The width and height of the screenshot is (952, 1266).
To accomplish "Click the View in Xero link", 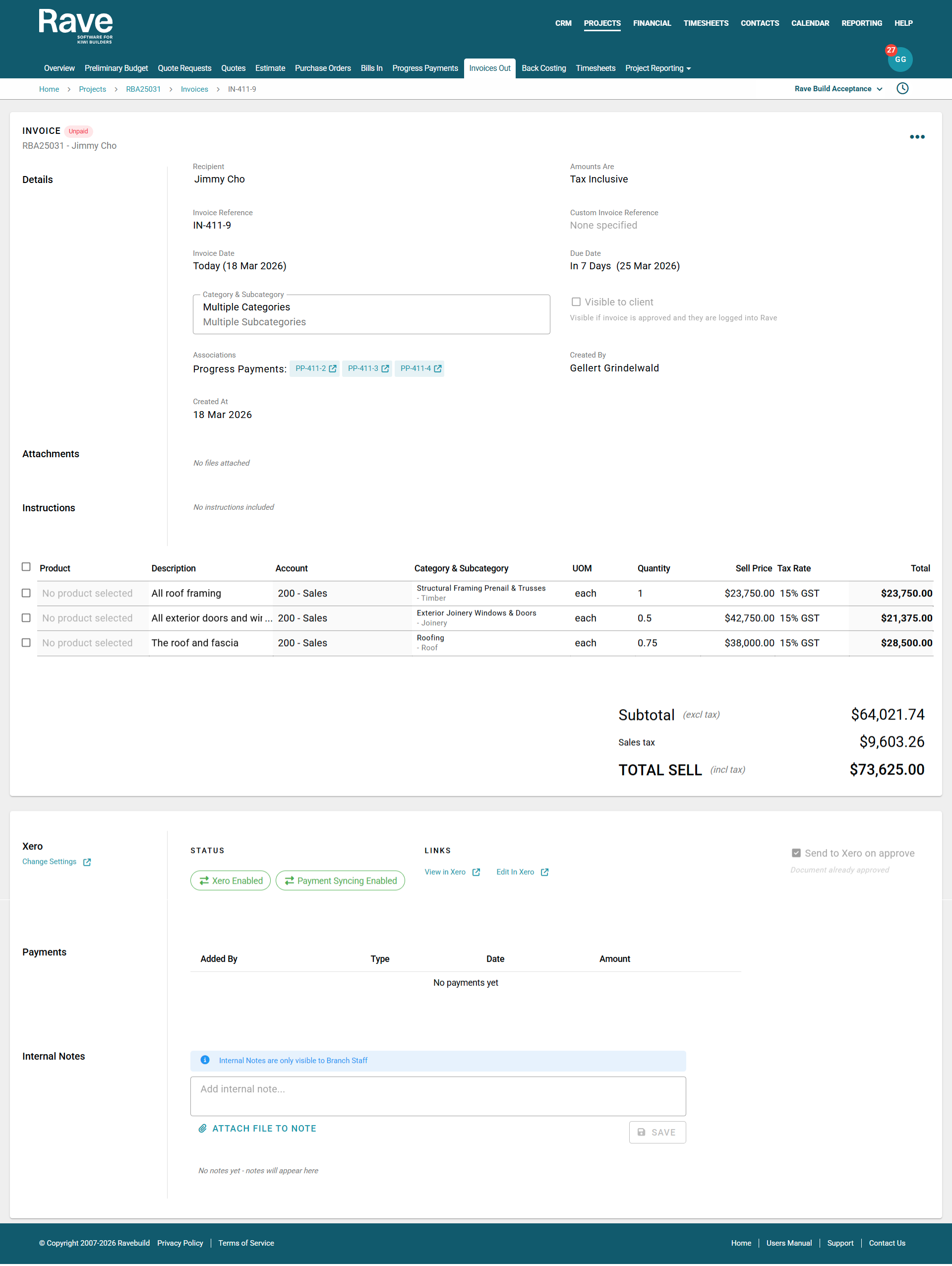I will click(451, 872).
